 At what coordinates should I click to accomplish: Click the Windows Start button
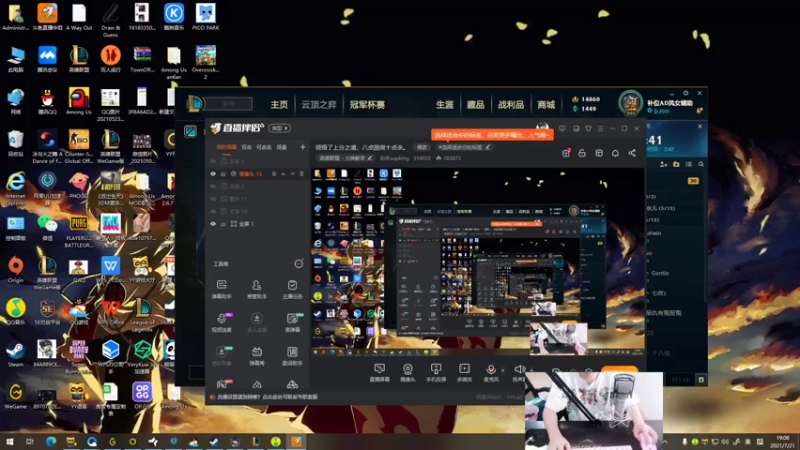tap(9, 441)
